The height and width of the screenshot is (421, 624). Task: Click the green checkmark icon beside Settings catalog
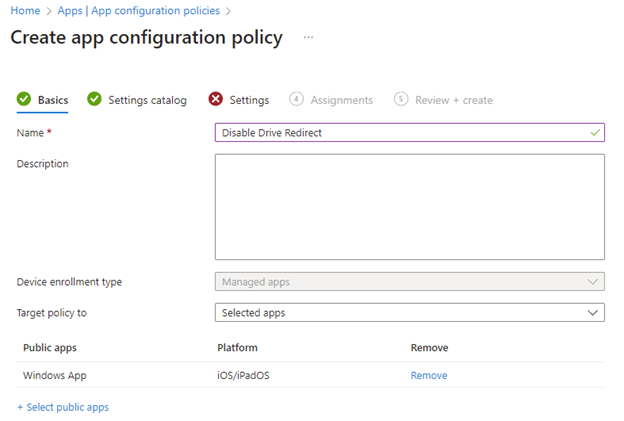pos(94,100)
